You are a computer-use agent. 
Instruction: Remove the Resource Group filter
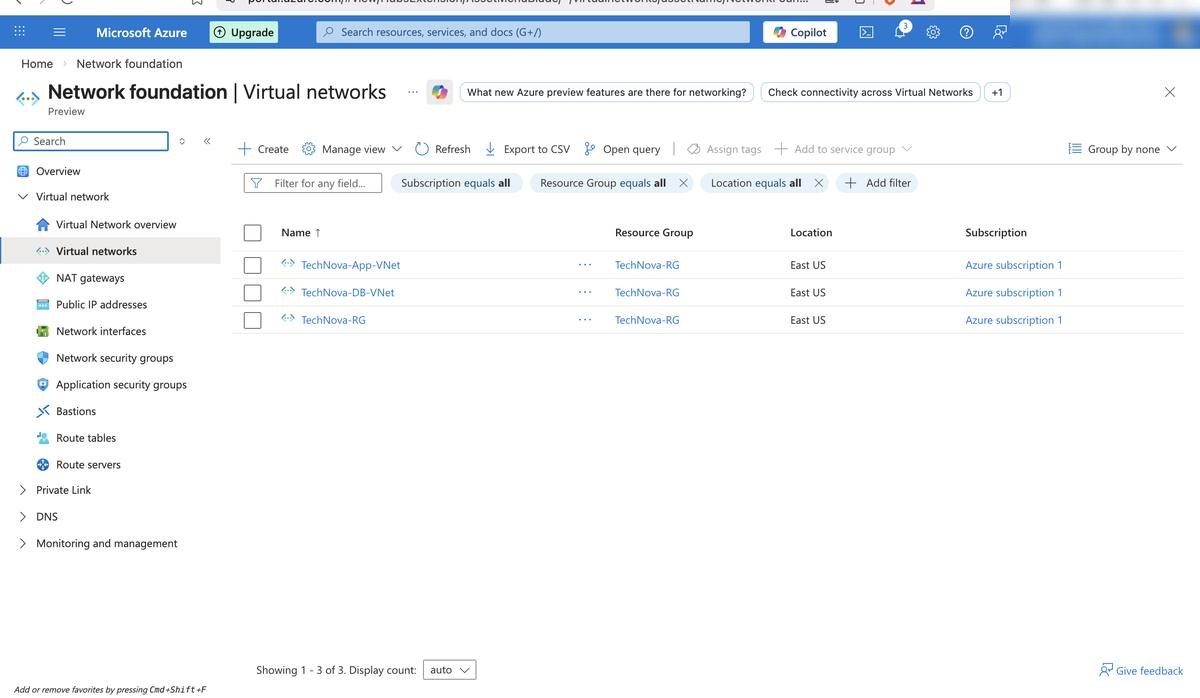pyautogui.click(x=683, y=183)
